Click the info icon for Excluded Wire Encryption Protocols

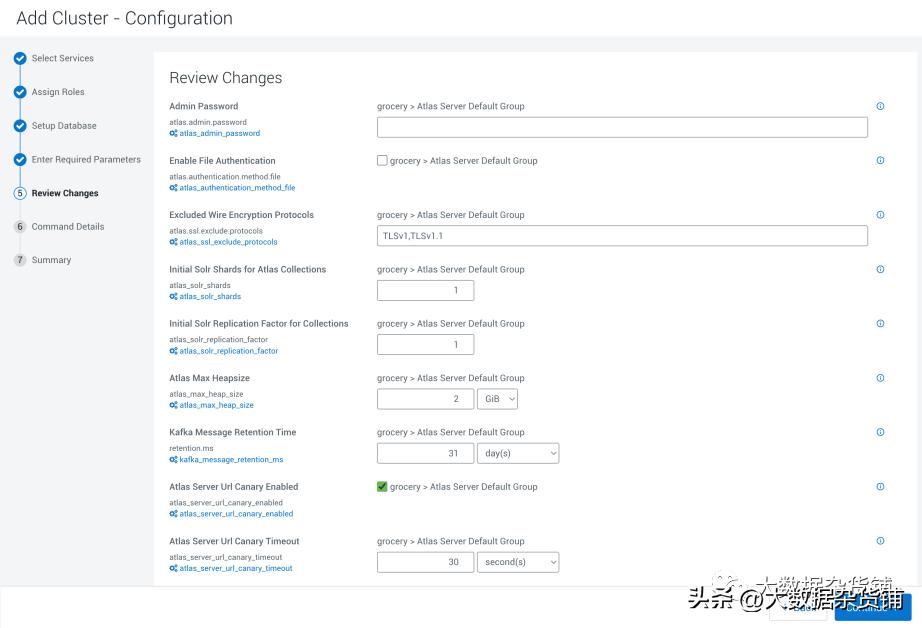[x=880, y=214]
